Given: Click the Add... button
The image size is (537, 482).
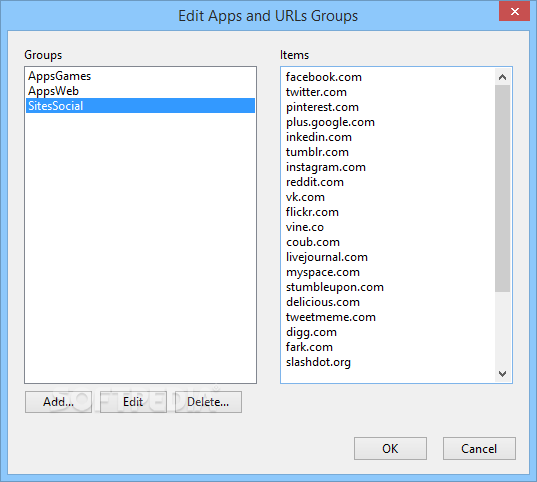Looking at the screenshot, I should point(58,402).
